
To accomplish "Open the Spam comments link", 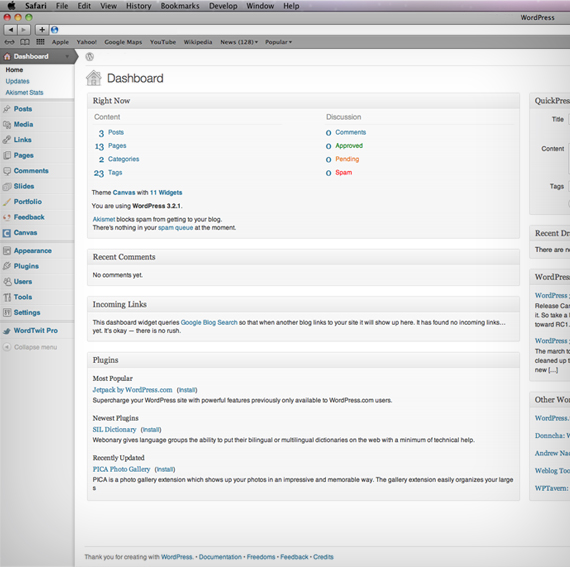I will [x=344, y=173].
